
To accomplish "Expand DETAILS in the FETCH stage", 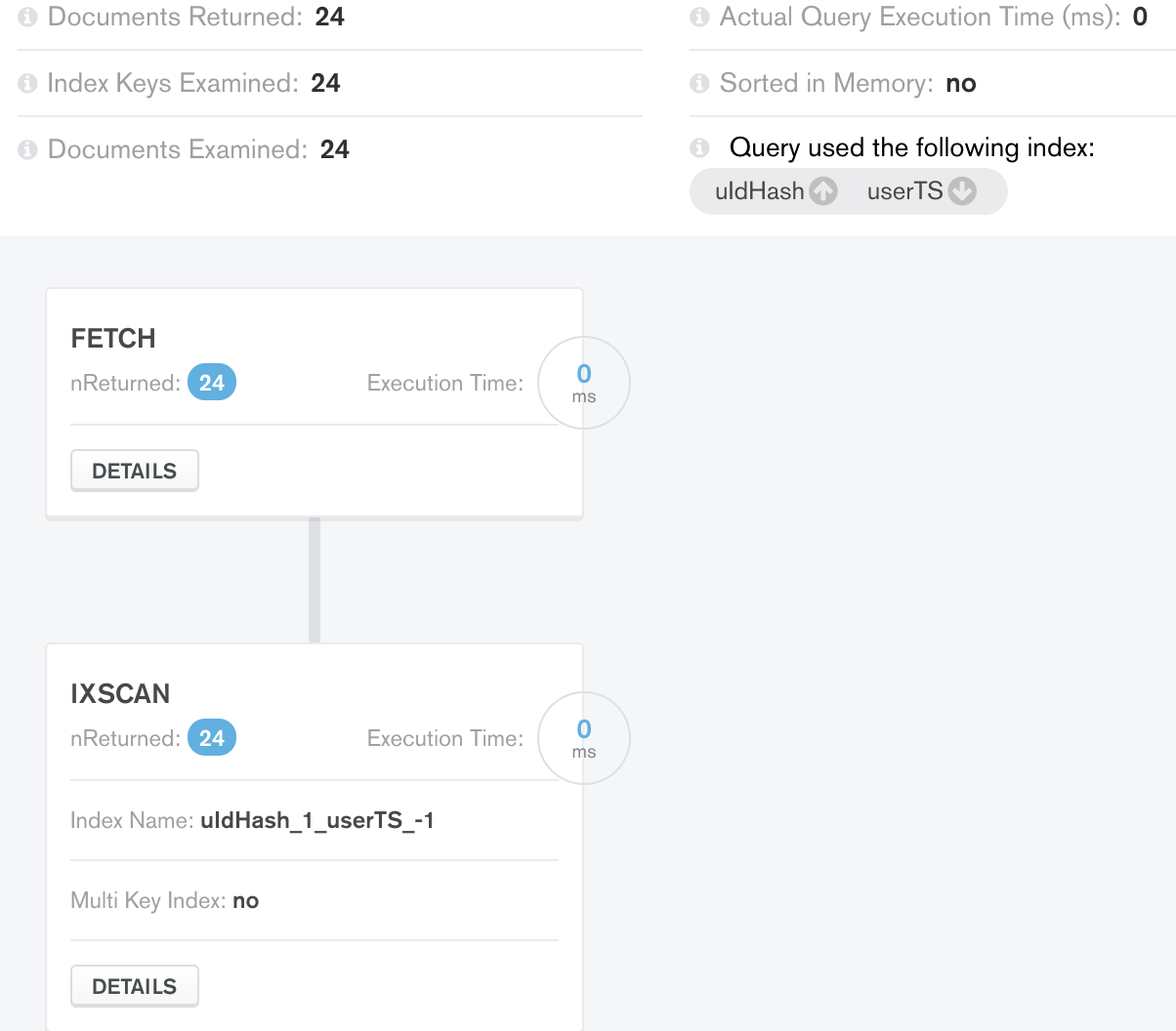I will (135, 471).
